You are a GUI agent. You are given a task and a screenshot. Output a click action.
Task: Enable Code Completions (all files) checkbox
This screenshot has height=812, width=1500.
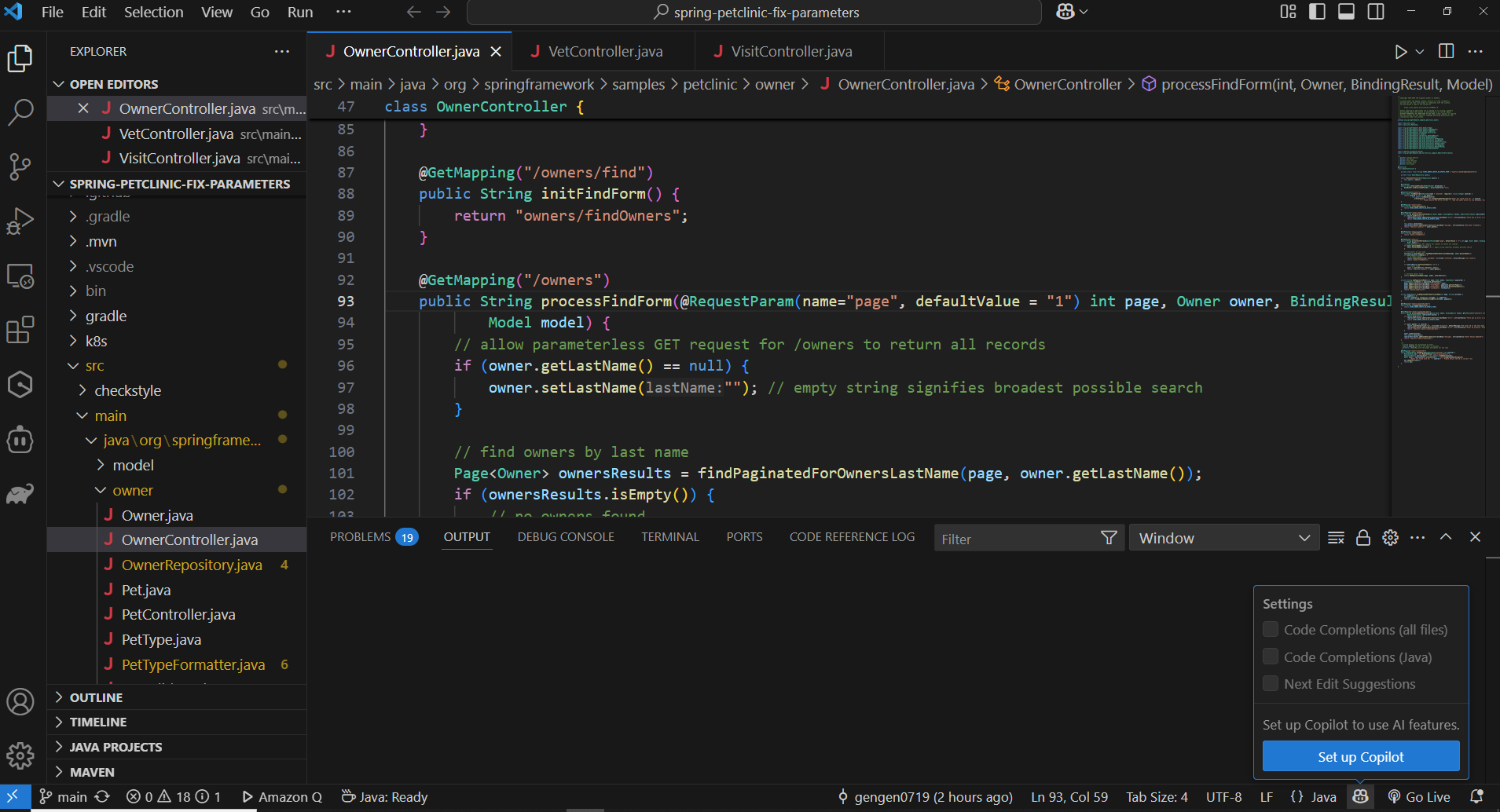[x=1271, y=630]
